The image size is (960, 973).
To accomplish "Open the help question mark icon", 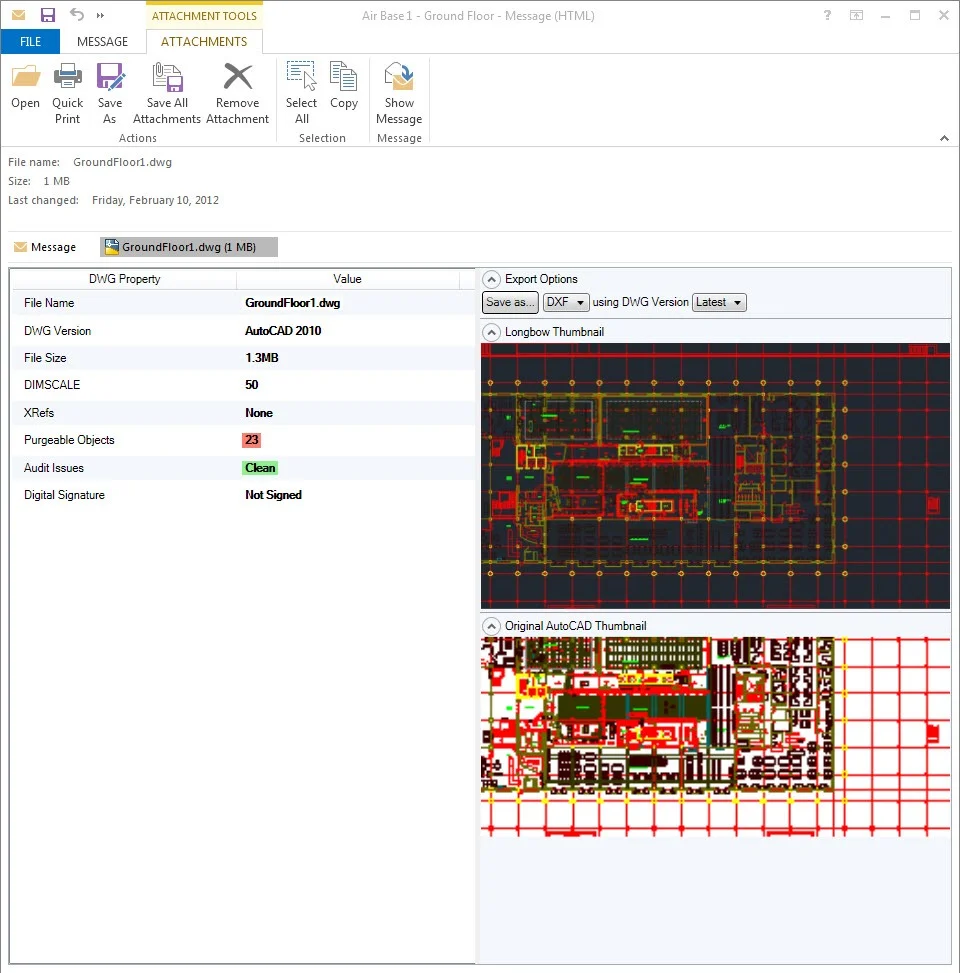I will coord(827,16).
